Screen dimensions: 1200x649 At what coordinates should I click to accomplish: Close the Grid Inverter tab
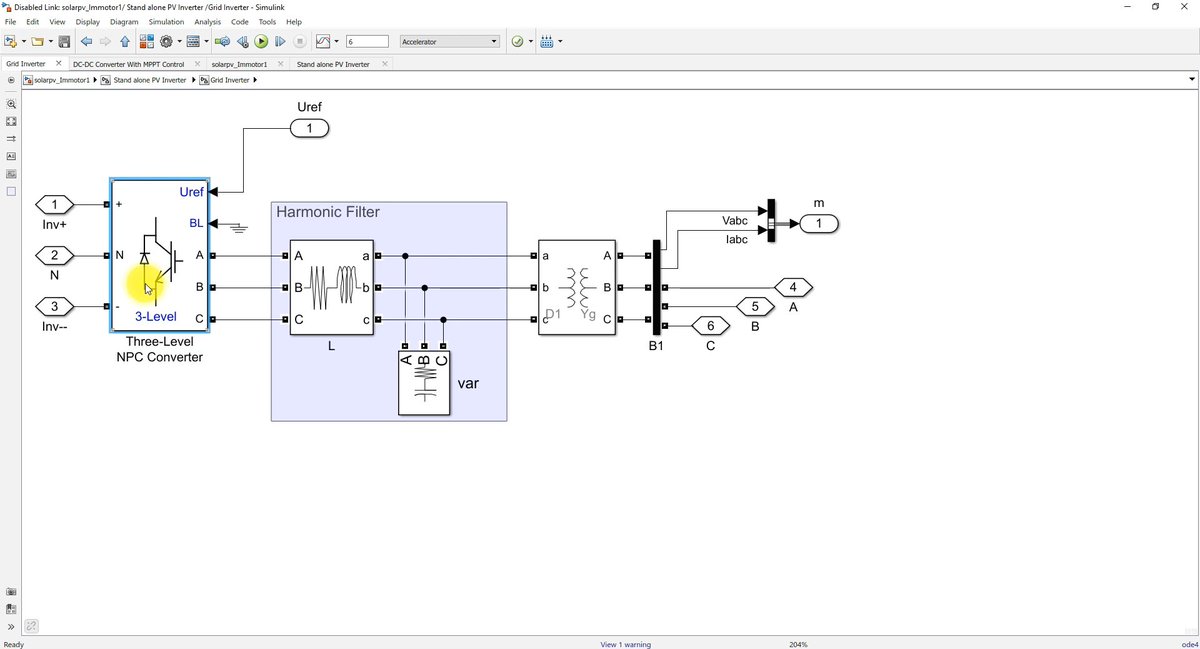click(58, 63)
